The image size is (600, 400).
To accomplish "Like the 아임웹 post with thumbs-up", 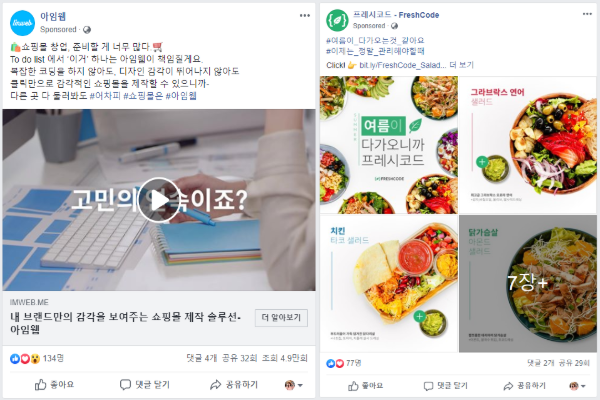I will click(54, 384).
